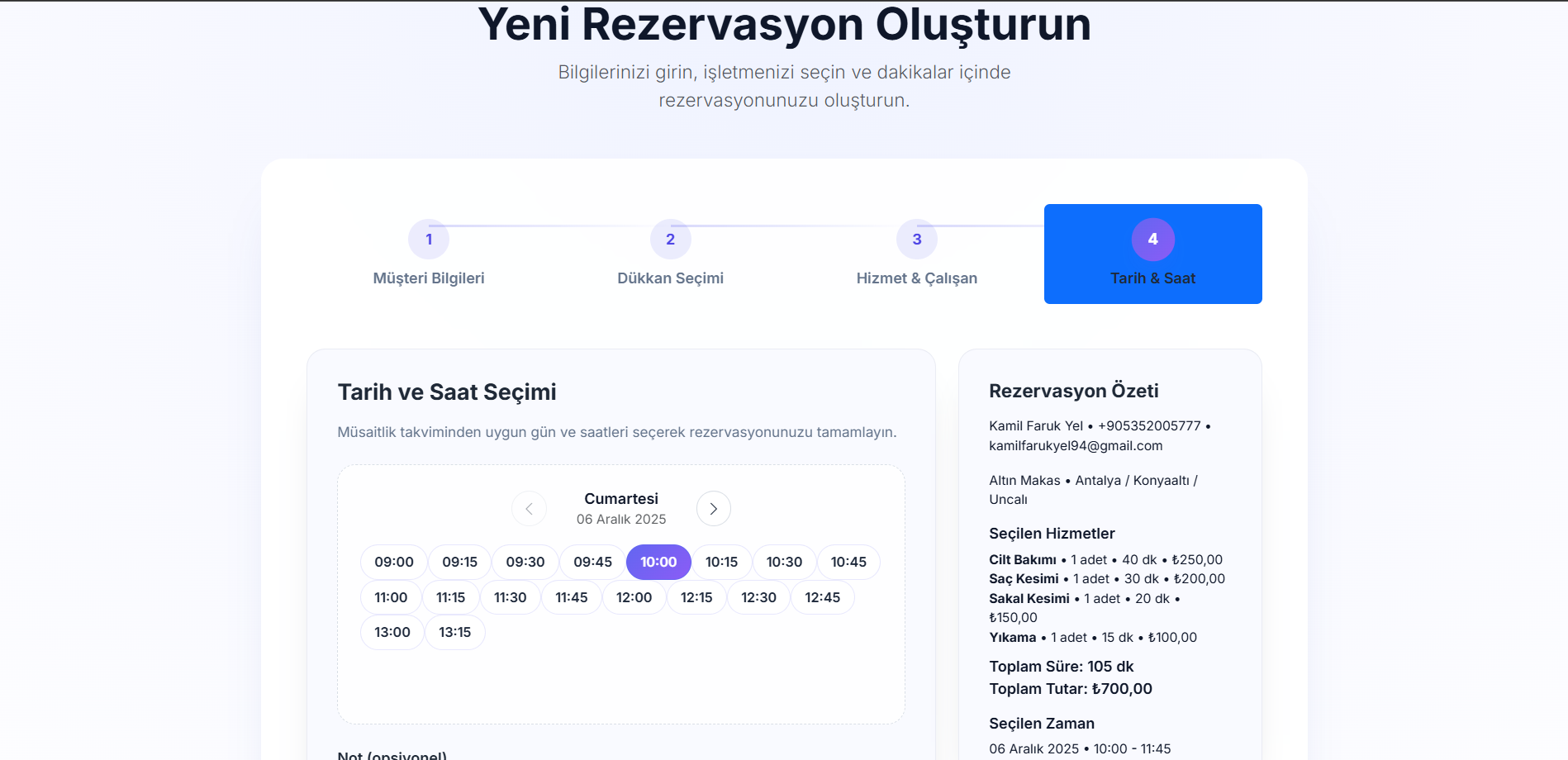
Task: Click the Not (opsiyonel) field label
Action: [x=391, y=753]
